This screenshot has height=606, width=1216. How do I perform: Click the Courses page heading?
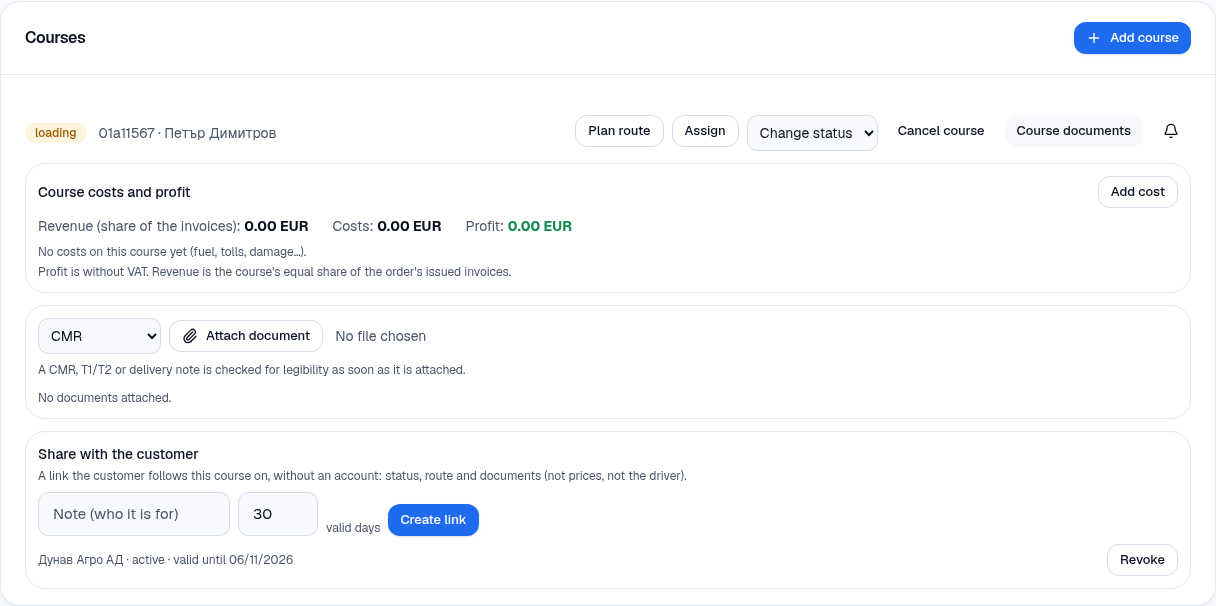point(55,38)
